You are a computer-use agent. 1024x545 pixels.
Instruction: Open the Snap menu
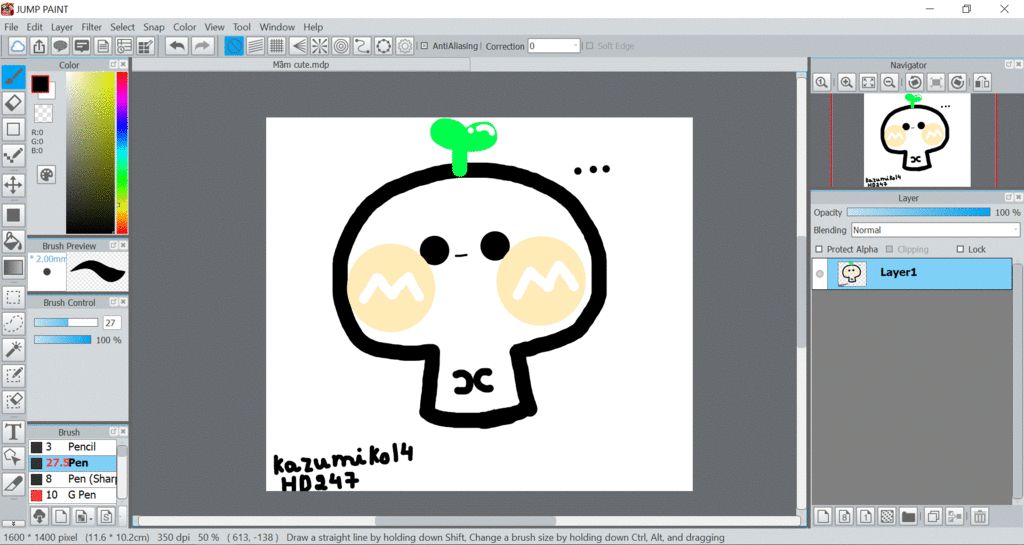[x=153, y=27]
